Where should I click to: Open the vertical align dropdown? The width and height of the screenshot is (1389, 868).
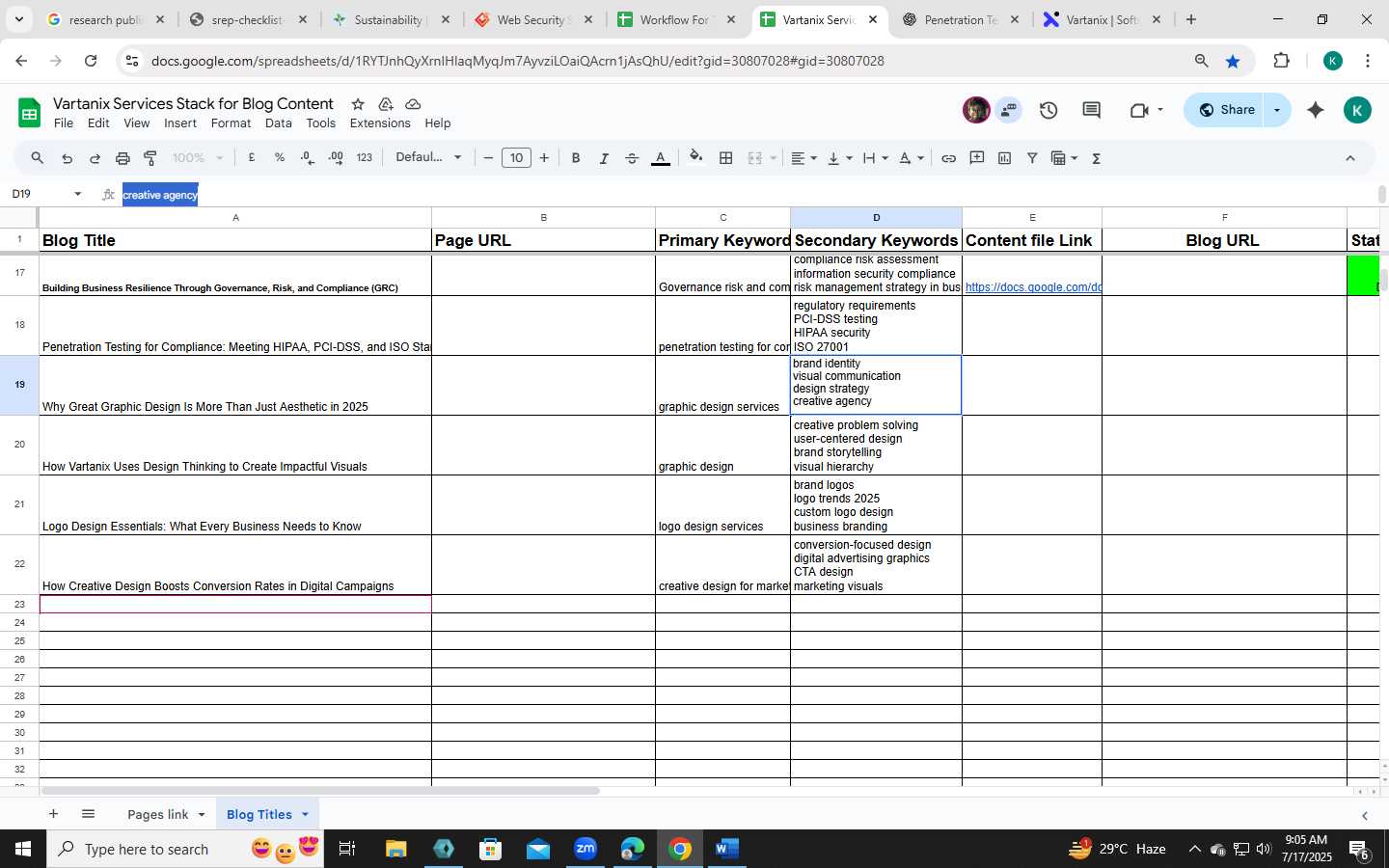coord(840,158)
